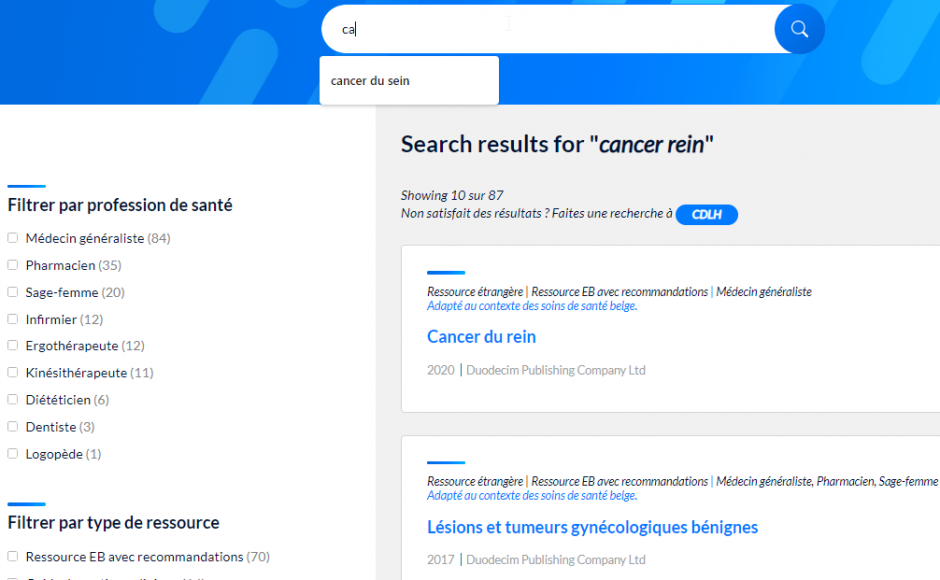Check the Dentiste filter

coord(13,426)
